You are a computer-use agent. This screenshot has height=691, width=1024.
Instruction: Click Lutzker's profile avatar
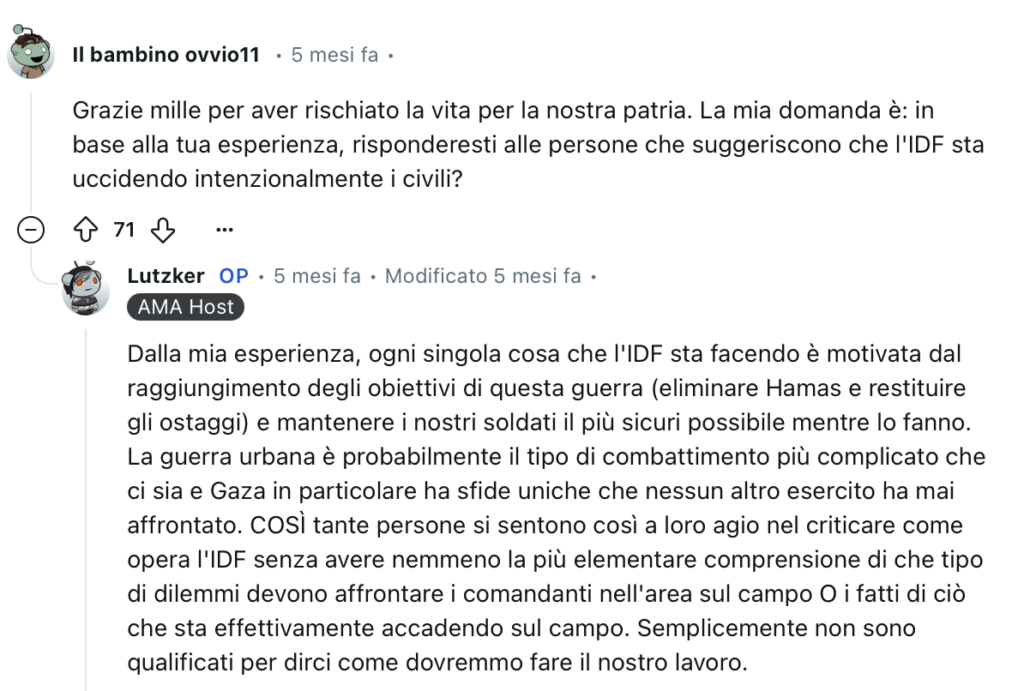[86, 289]
